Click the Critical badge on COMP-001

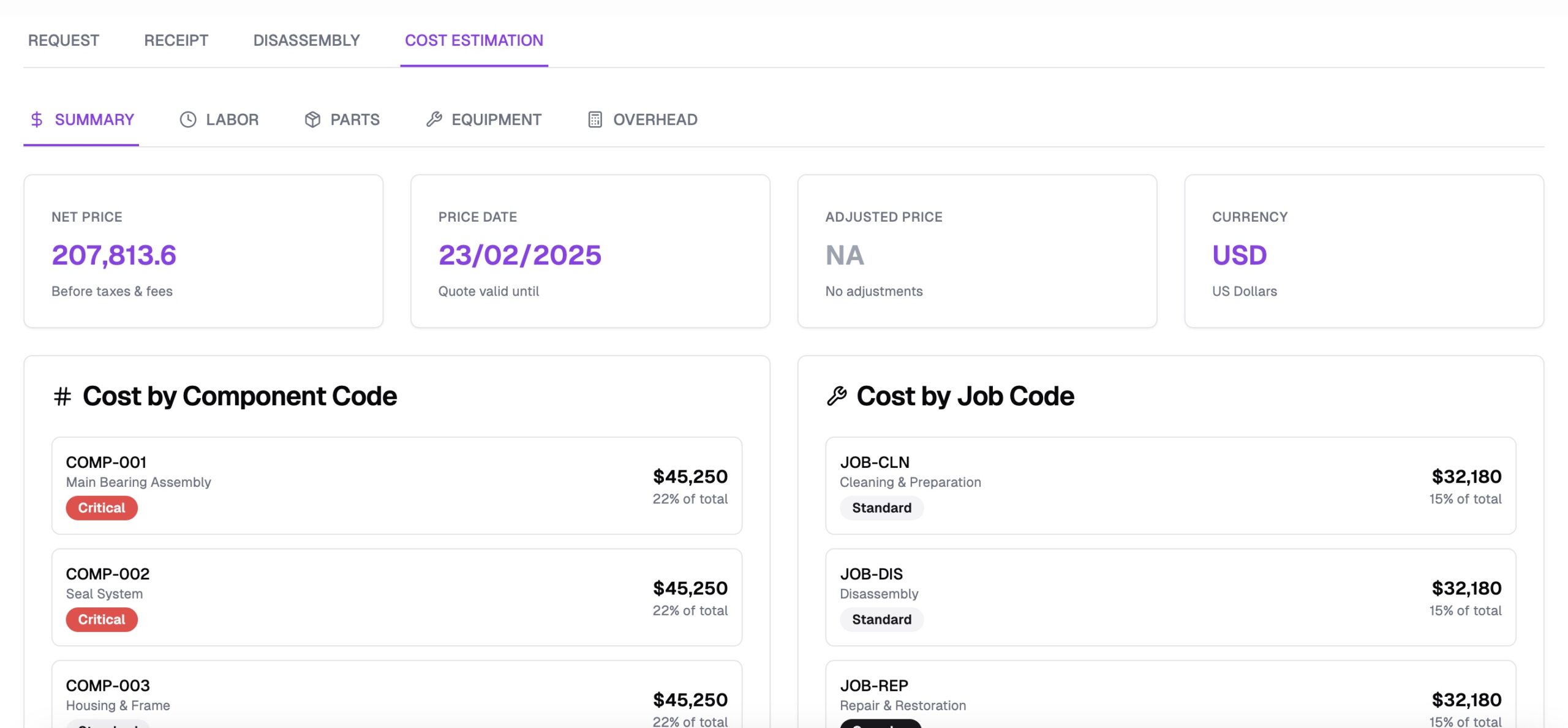[102, 508]
